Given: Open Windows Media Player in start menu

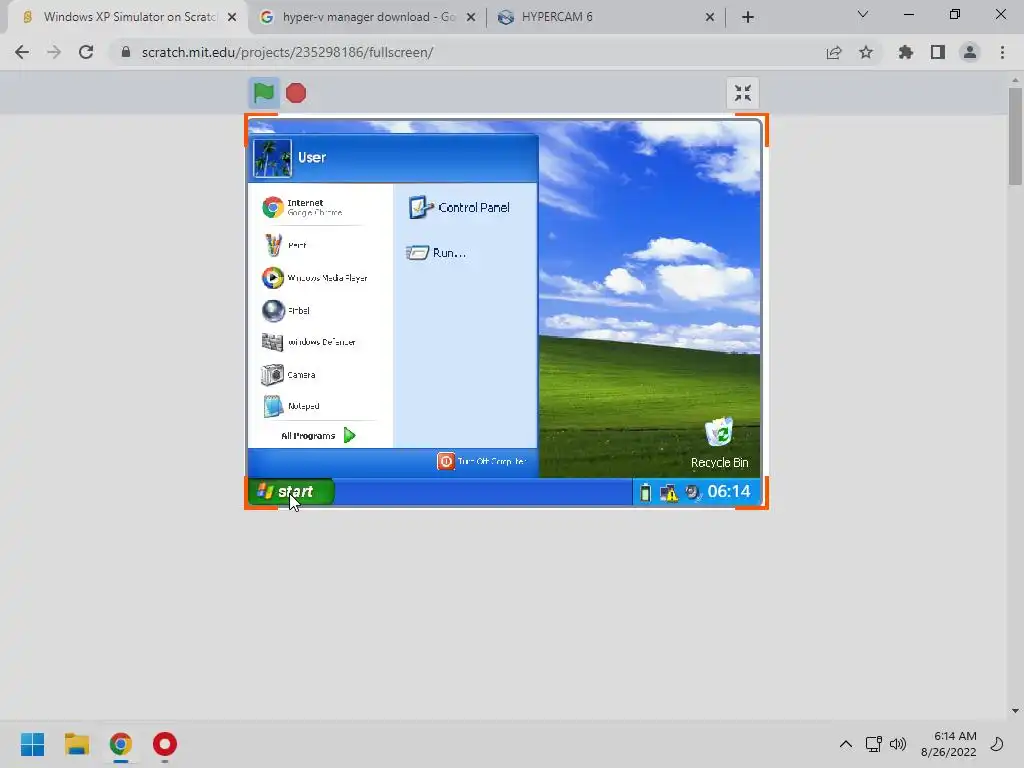Looking at the screenshot, I should click(315, 278).
